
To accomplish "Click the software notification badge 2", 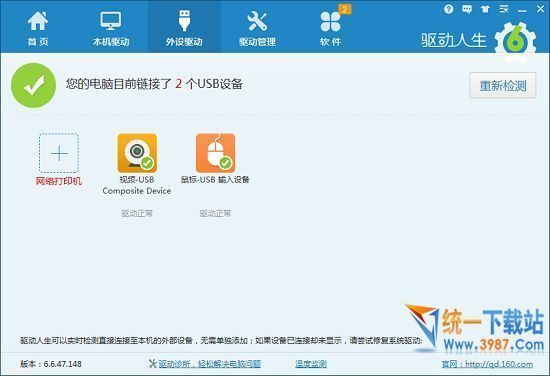I will [x=345, y=9].
